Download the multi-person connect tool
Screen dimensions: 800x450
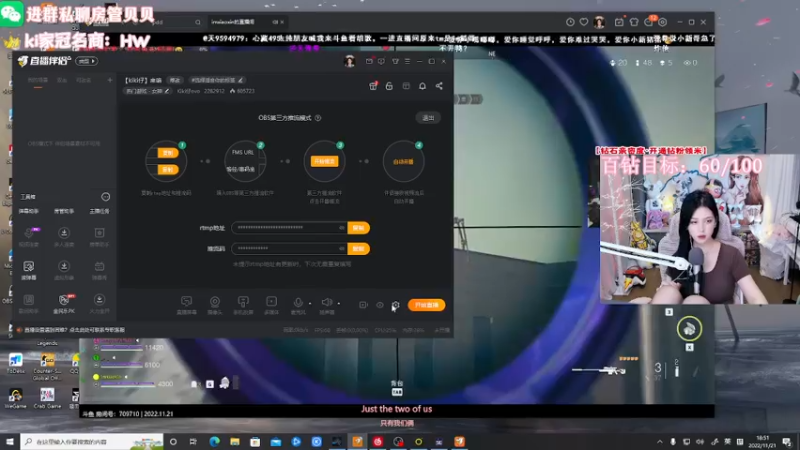(x=64, y=237)
